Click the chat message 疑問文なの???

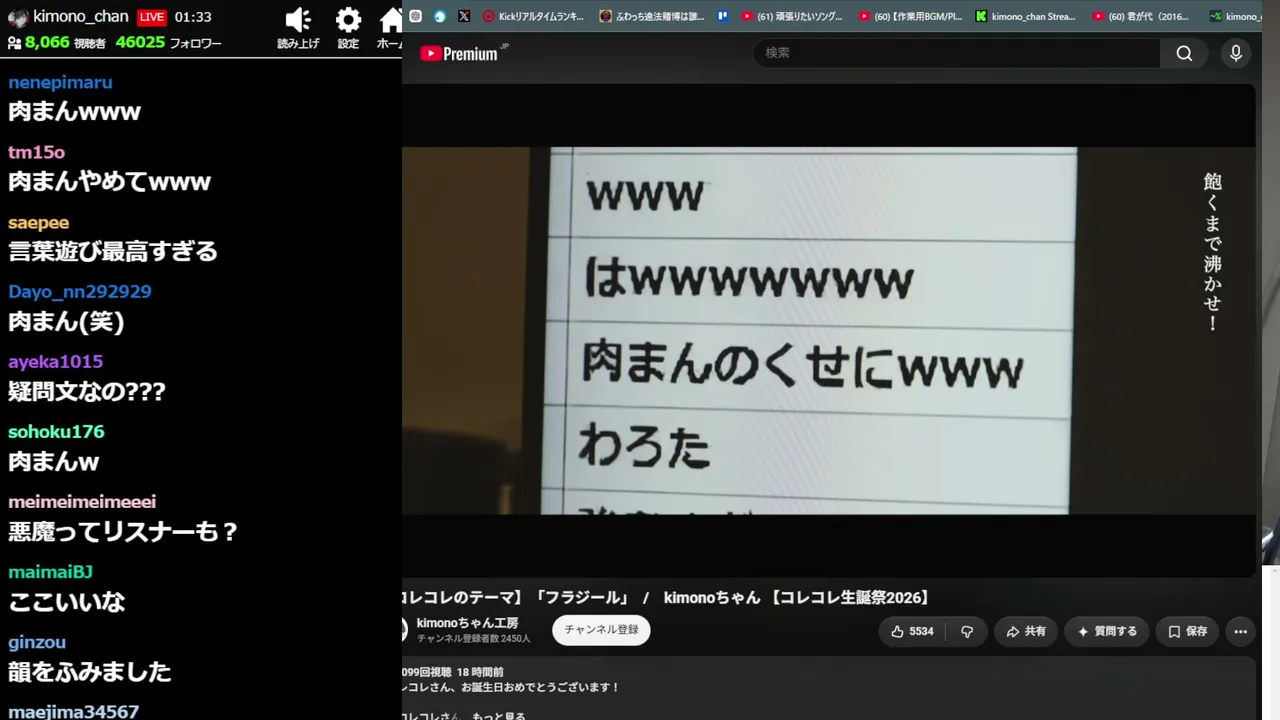click(x=87, y=392)
